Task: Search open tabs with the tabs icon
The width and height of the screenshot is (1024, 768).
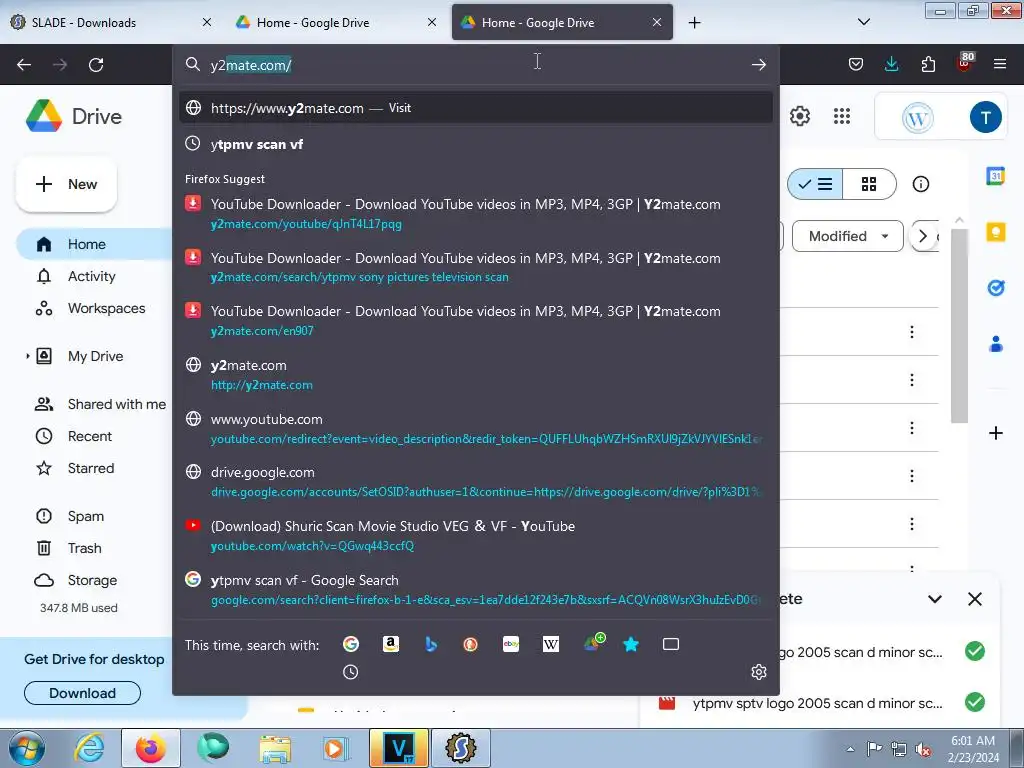Action: (671, 645)
